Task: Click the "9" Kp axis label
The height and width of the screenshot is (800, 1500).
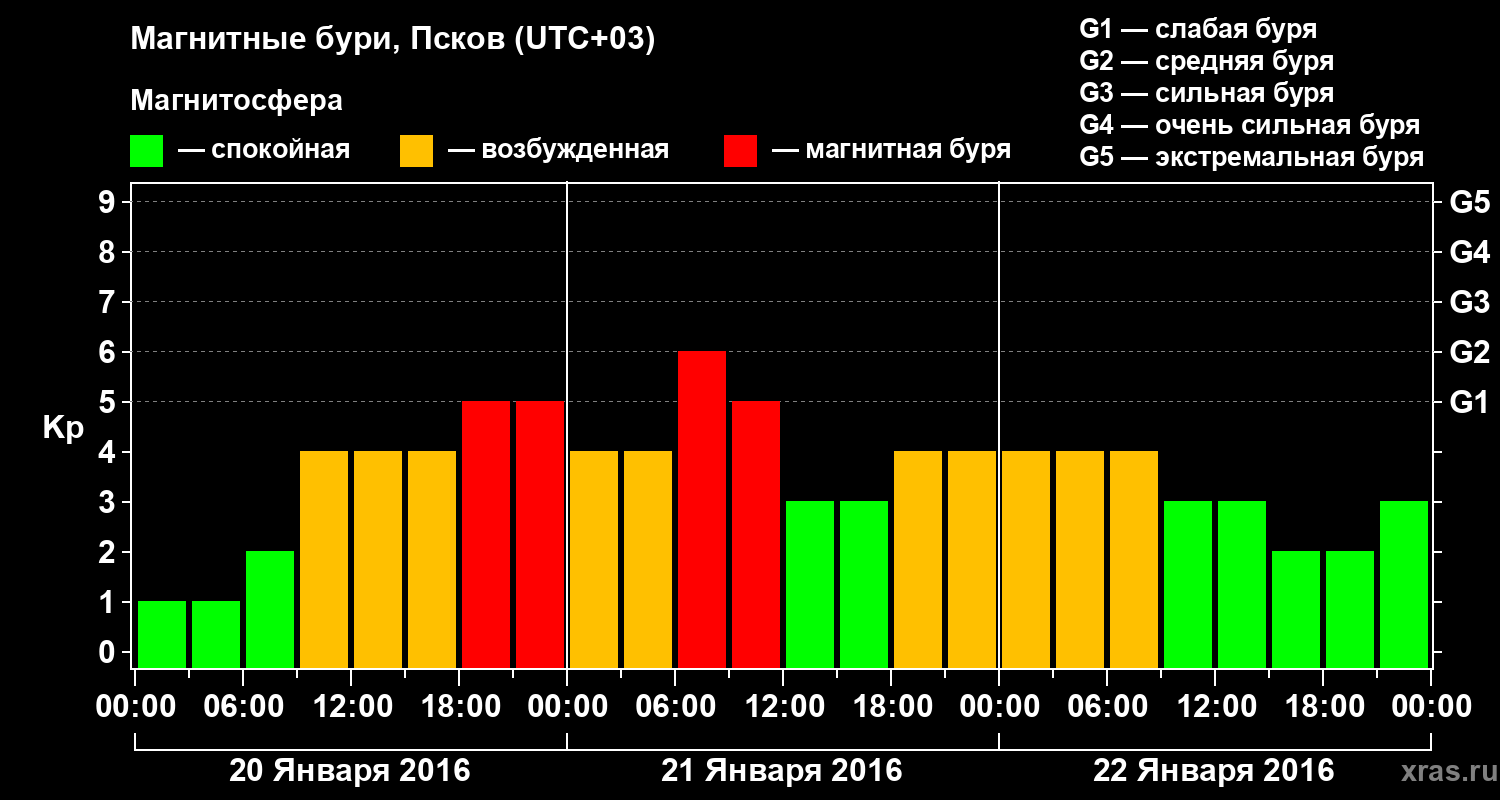Action: 108,202
